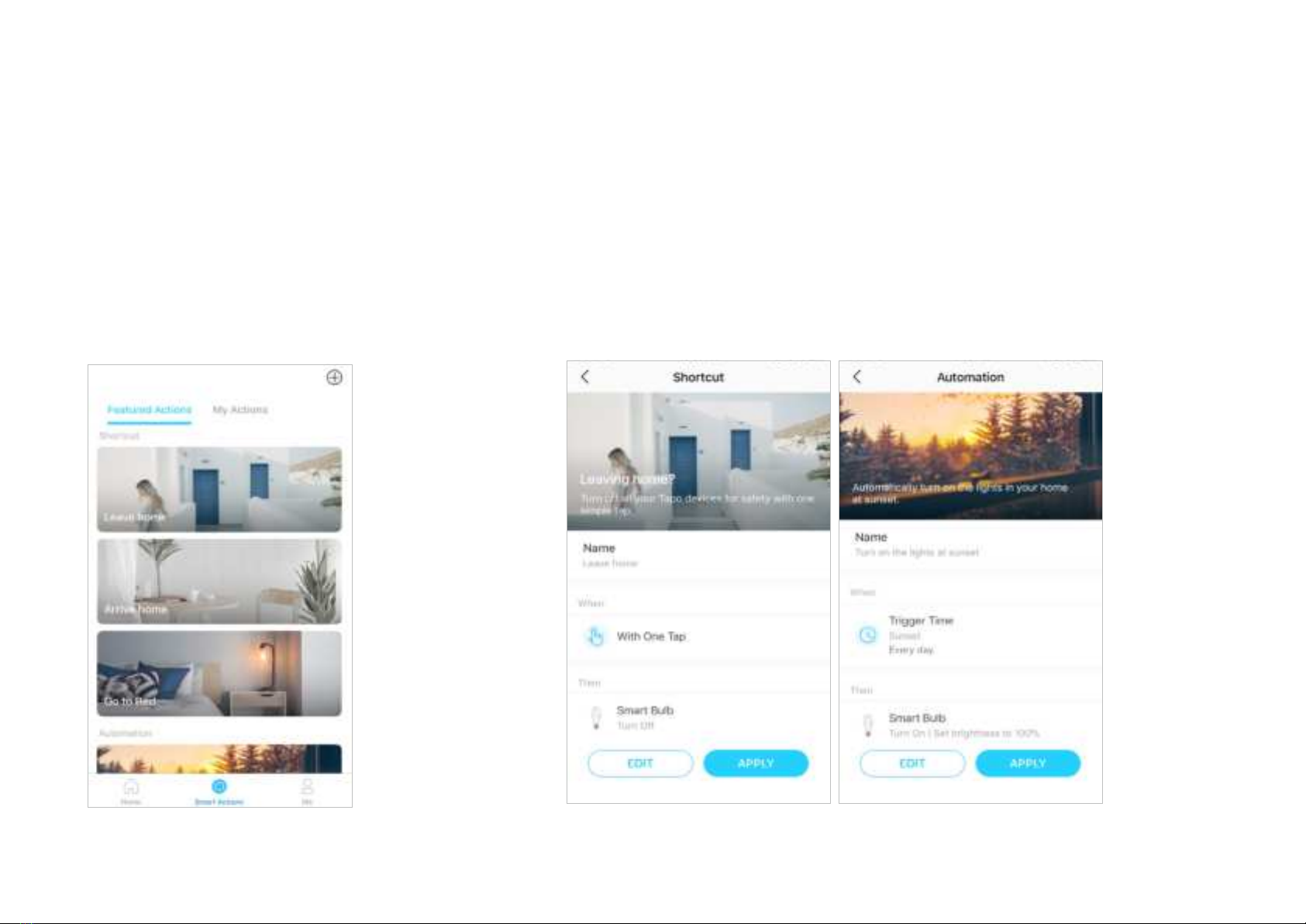The image size is (1306, 924).
Task: Click APPLY button on Automation screen
Action: click(1028, 764)
